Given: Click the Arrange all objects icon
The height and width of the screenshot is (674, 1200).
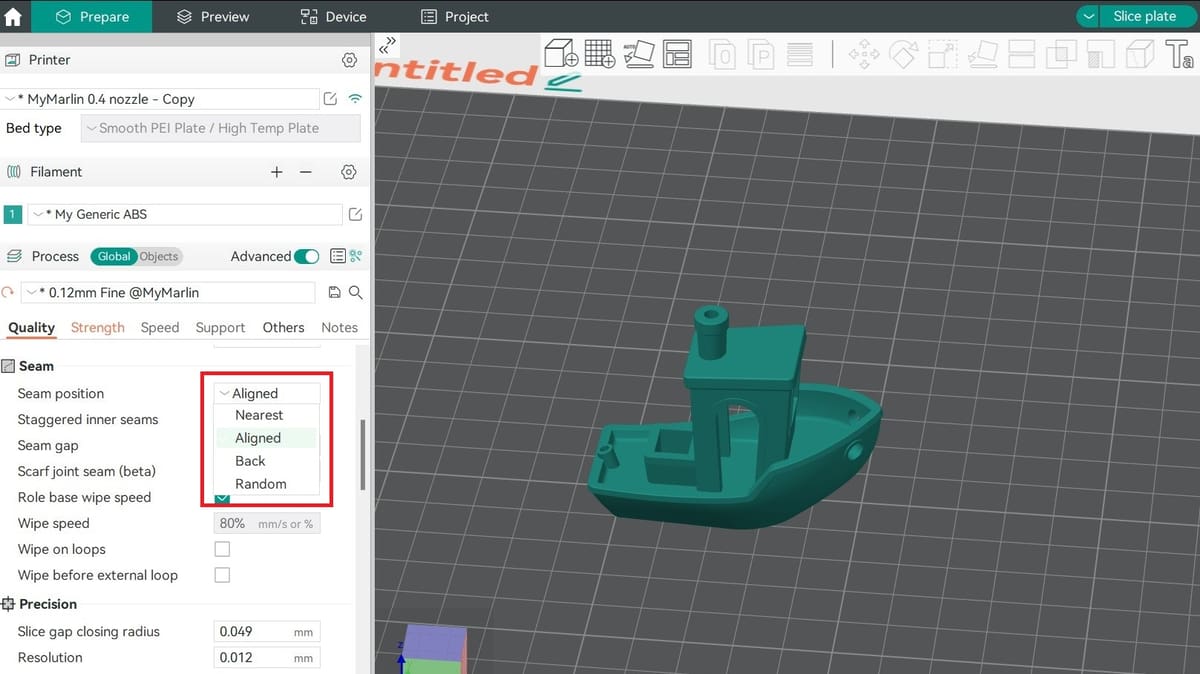Looking at the screenshot, I should point(677,53).
